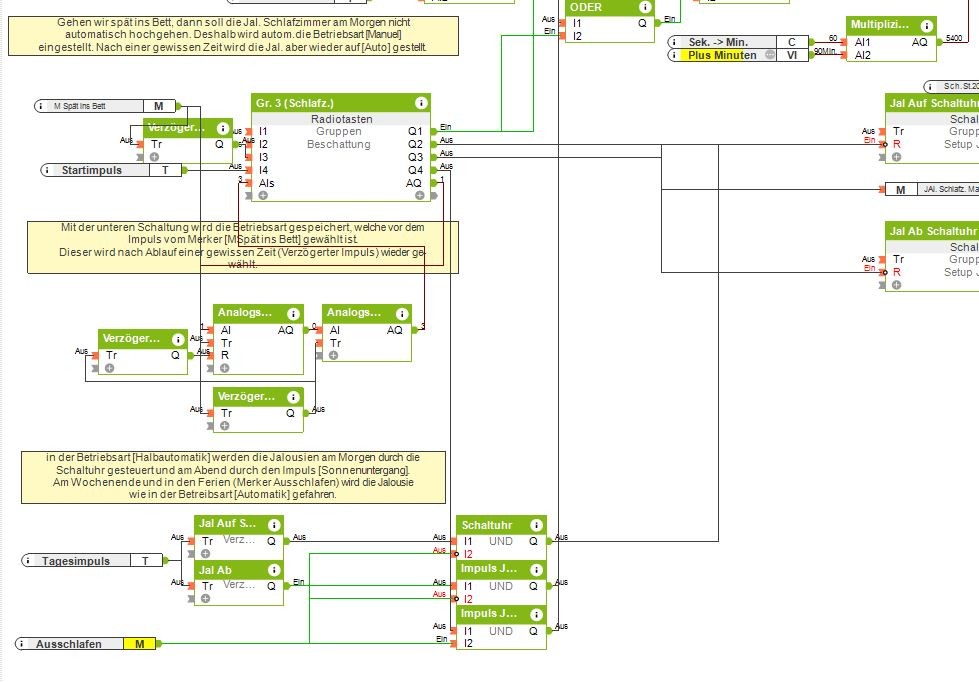
Task: Click info icon on Gr. 3 (Schlafz.) block
Action: 421,103
